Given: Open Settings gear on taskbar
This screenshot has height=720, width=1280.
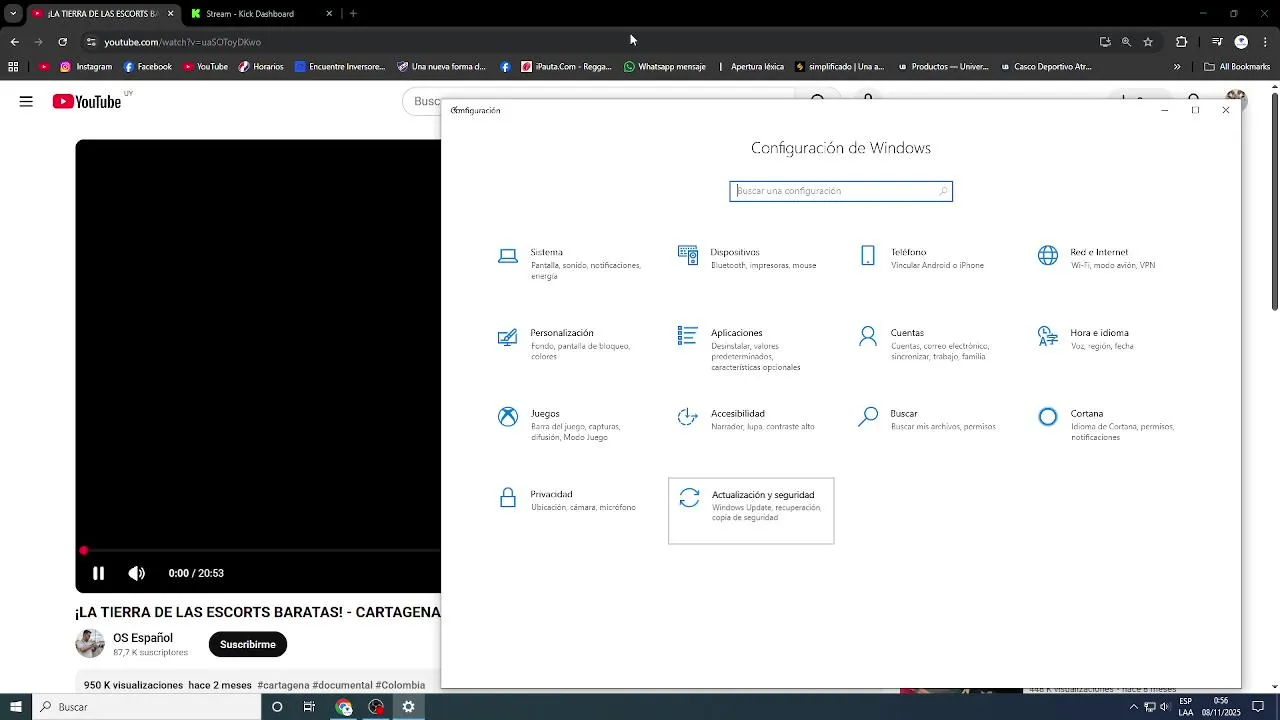Looking at the screenshot, I should (409, 707).
